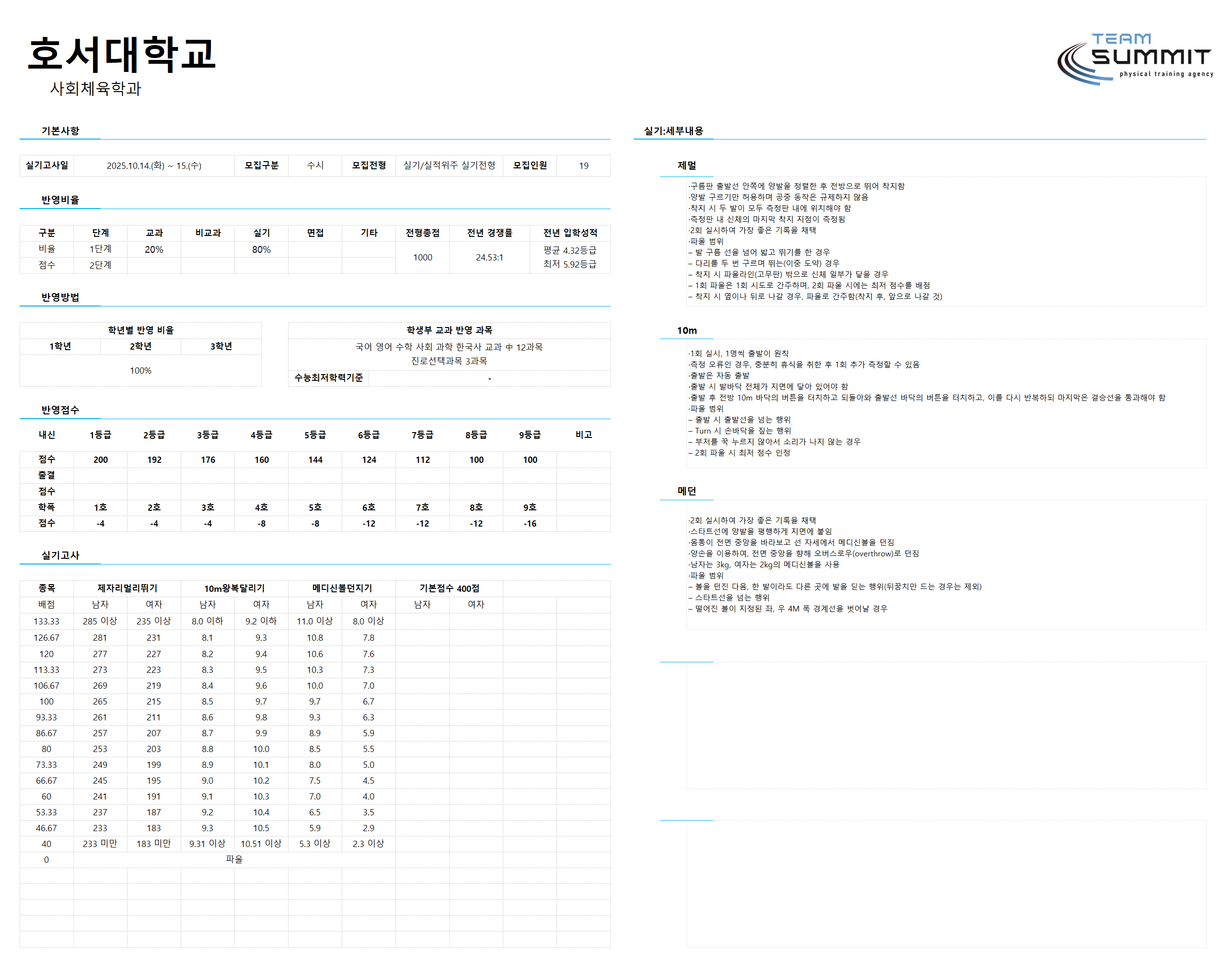1232x964 pixels.
Task: Click the 전년 경쟁률 header
Action: click(x=489, y=233)
